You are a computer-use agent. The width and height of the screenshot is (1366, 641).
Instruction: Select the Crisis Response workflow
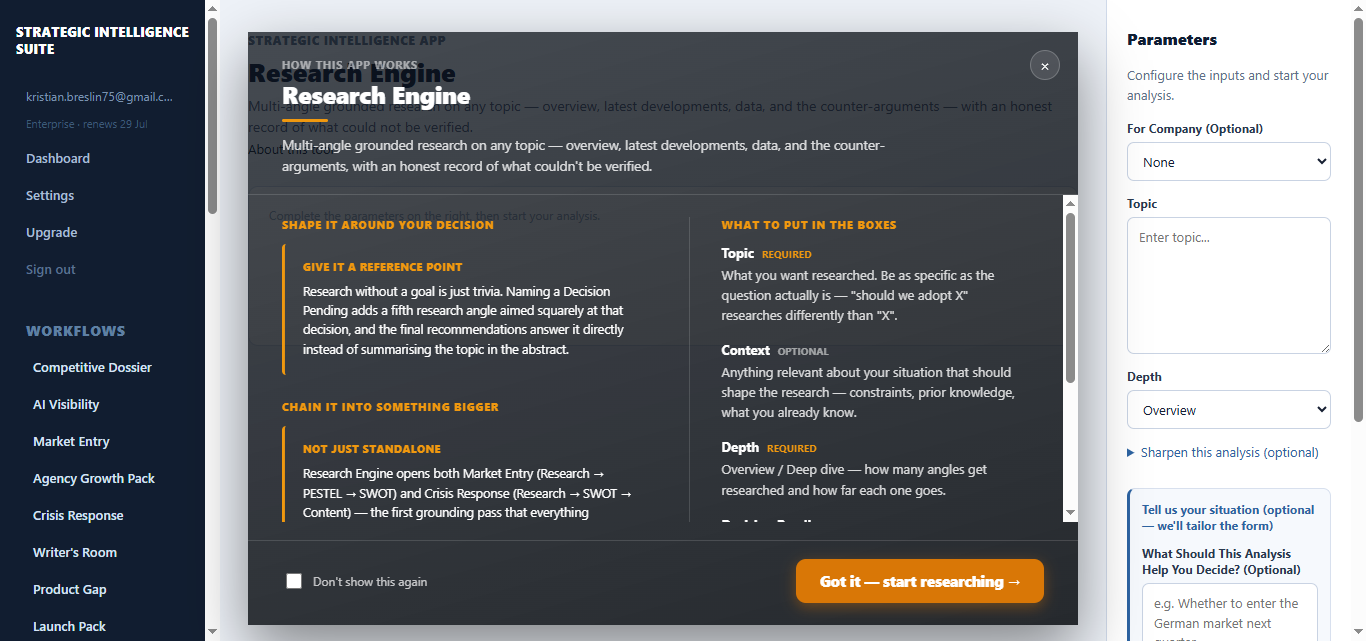(78, 515)
